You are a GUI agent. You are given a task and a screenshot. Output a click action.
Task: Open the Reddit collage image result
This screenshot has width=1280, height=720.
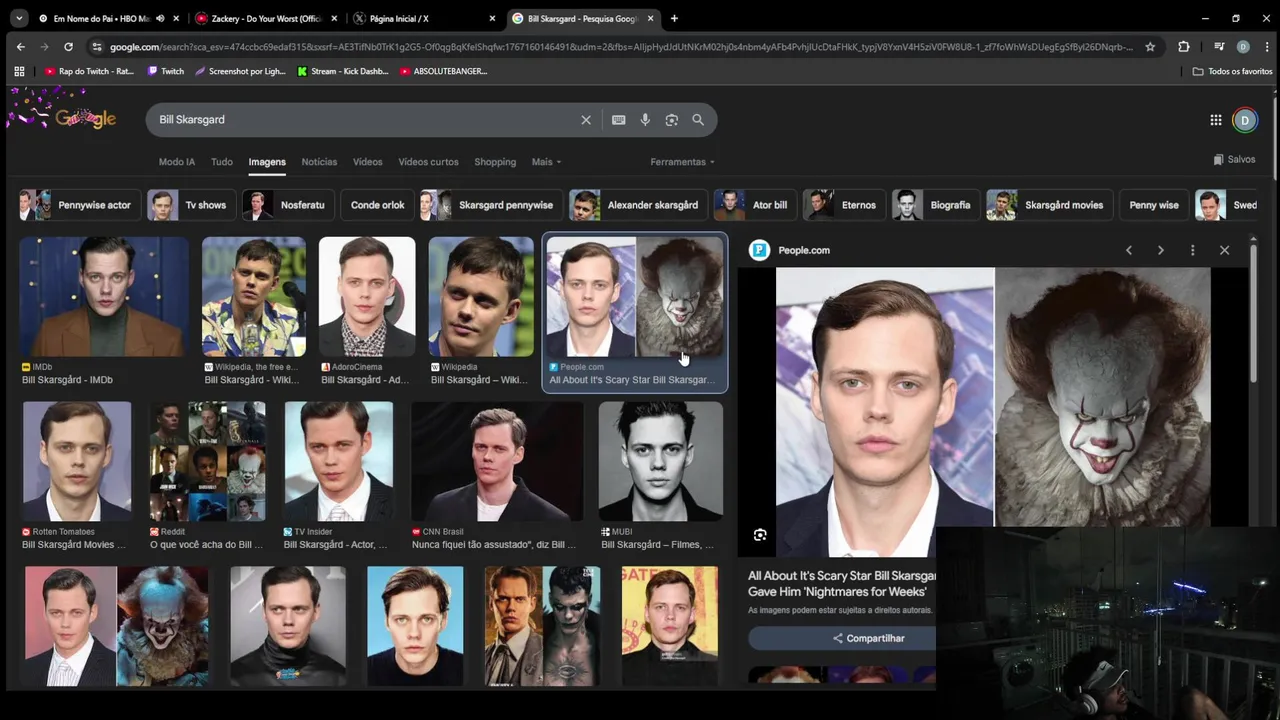[207, 462]
